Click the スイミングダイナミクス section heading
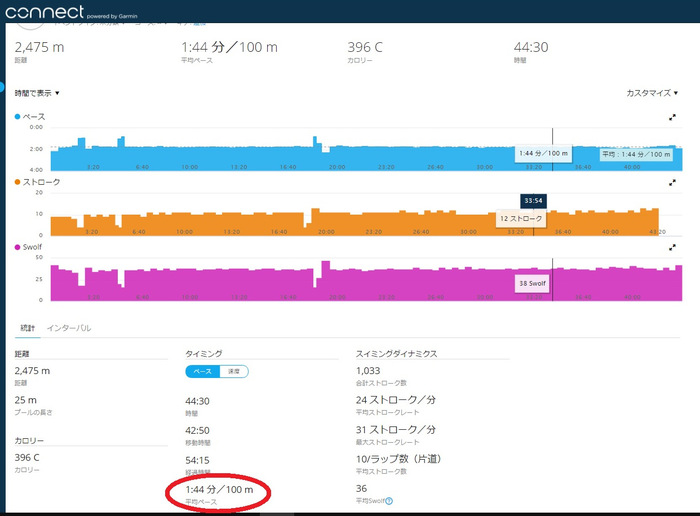This screenshot has width=700, height=516. pyautogui.click(x=396, y=354)
